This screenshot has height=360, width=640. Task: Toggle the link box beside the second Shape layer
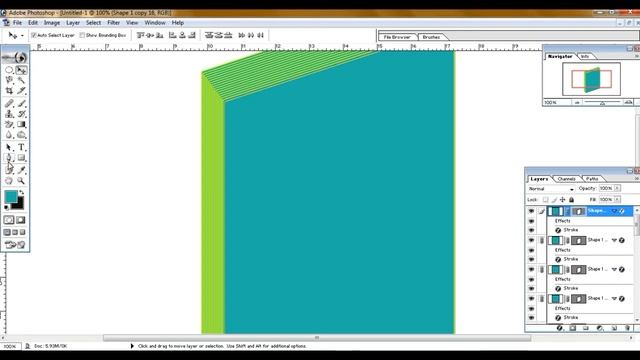[x=541, y=240]
